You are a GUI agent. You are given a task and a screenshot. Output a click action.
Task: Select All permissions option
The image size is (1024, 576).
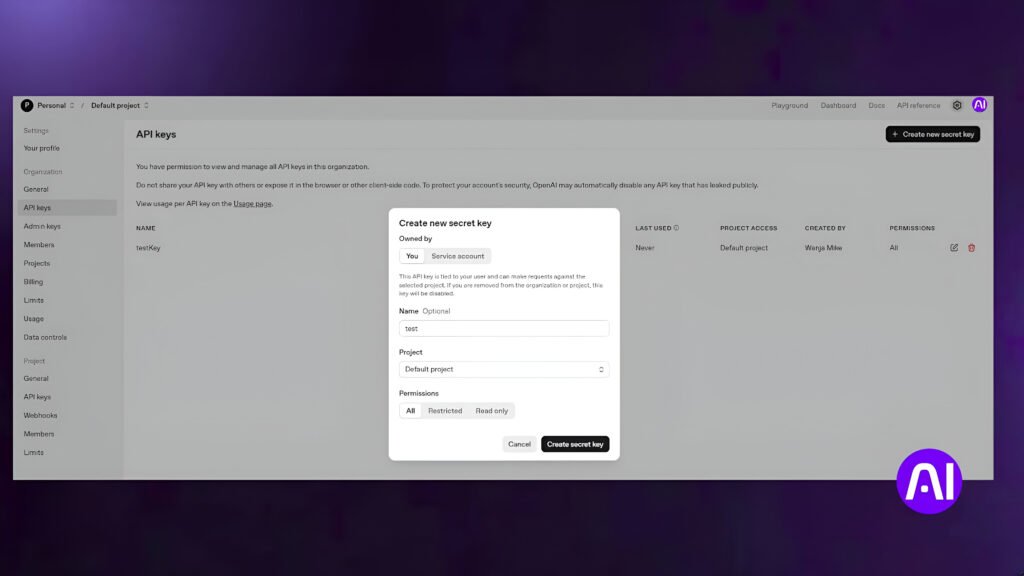[x=410, y=411]
